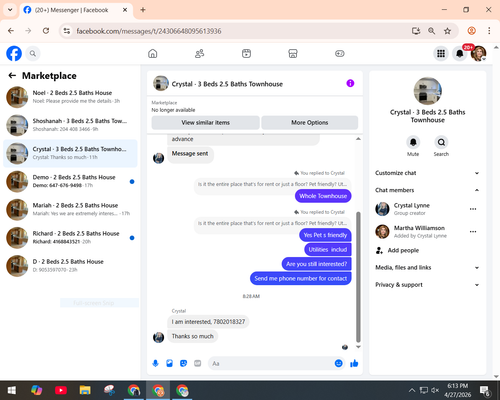
Task: Open options for Martha Williamson member
Action: [473, 231]
